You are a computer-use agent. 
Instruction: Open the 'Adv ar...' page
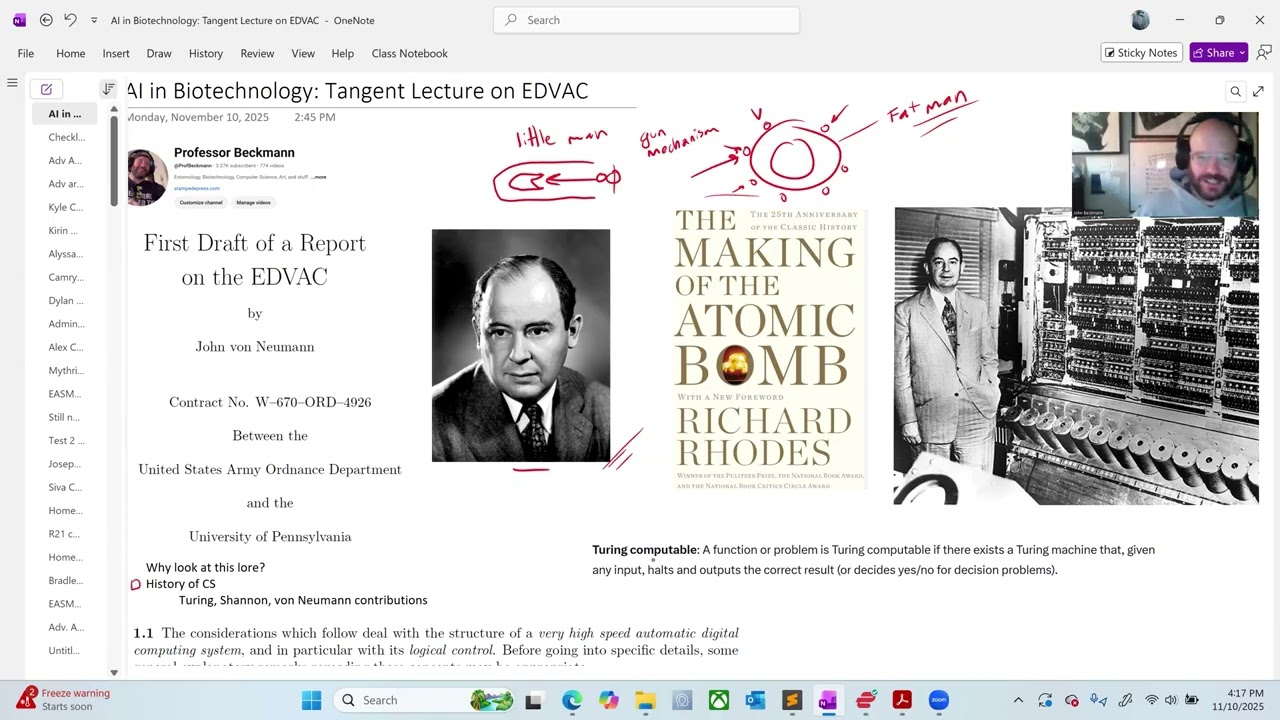click(x=66, y=184)
